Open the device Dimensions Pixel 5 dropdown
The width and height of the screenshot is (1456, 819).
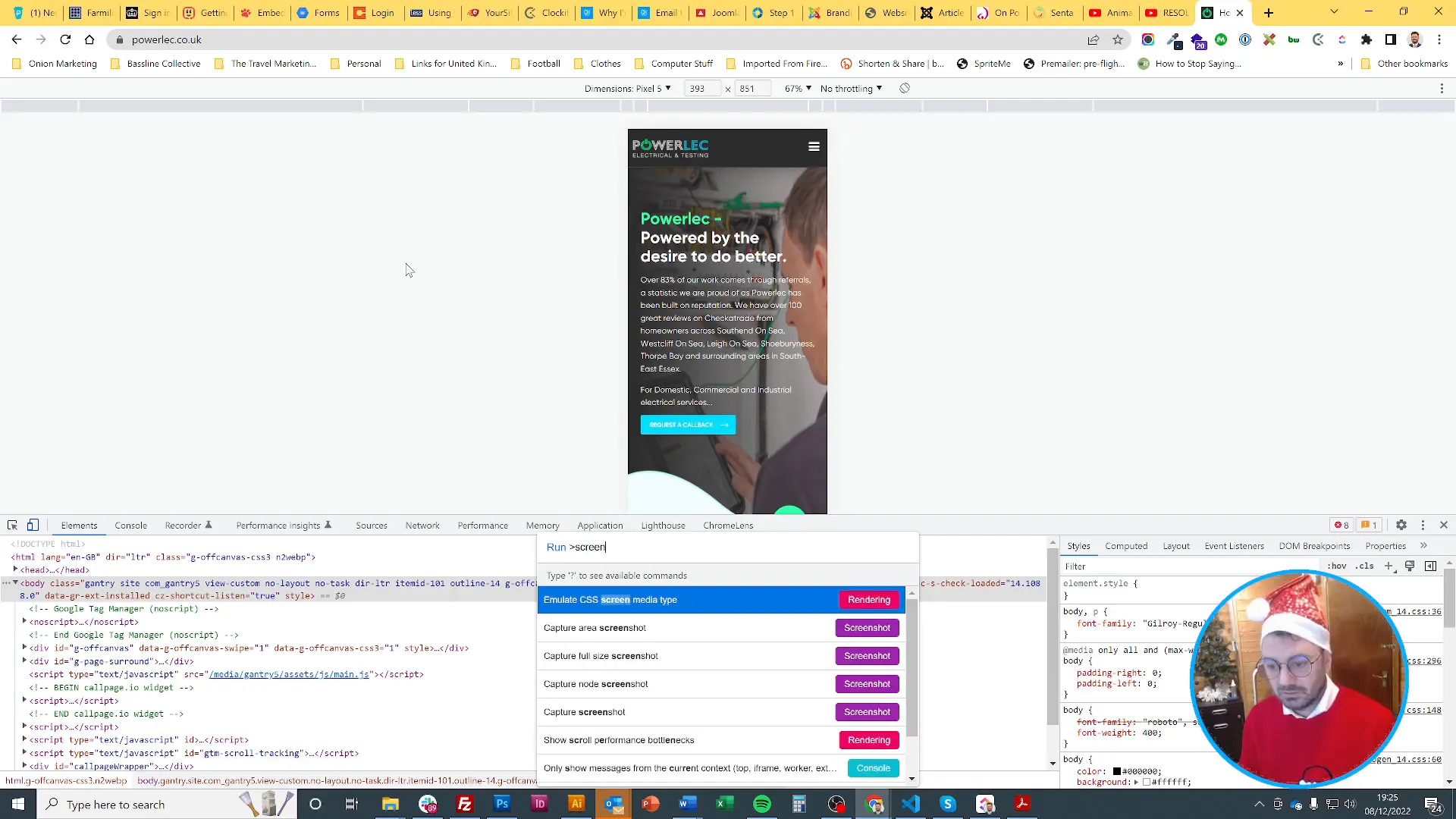pyautogui.click(x=628, y=89)
